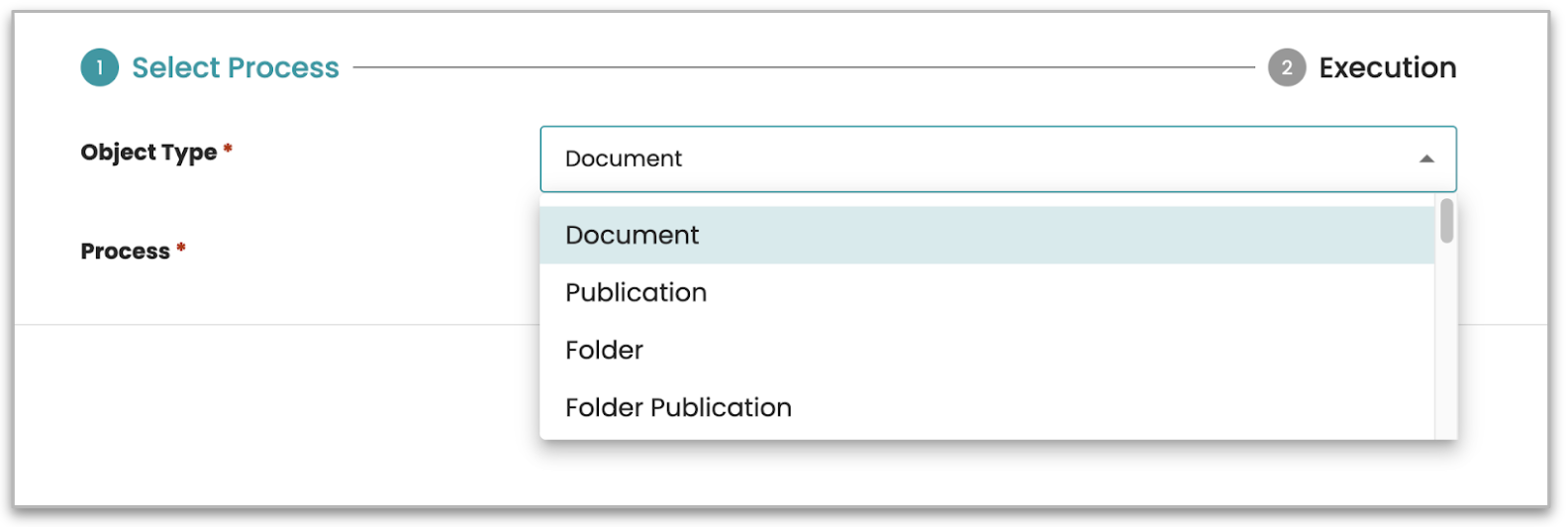
Task: Pick the Folder option
Action: 604,350
